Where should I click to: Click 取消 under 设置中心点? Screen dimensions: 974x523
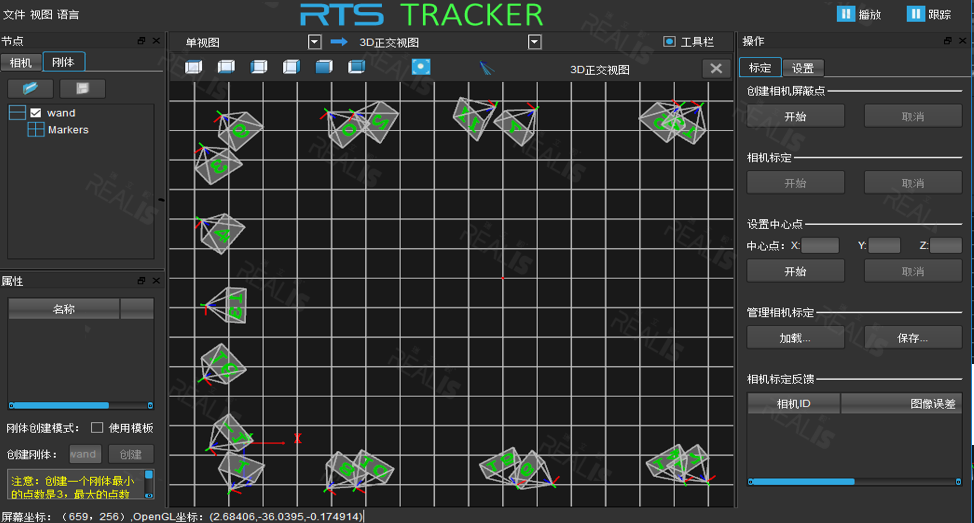(913, 271)
